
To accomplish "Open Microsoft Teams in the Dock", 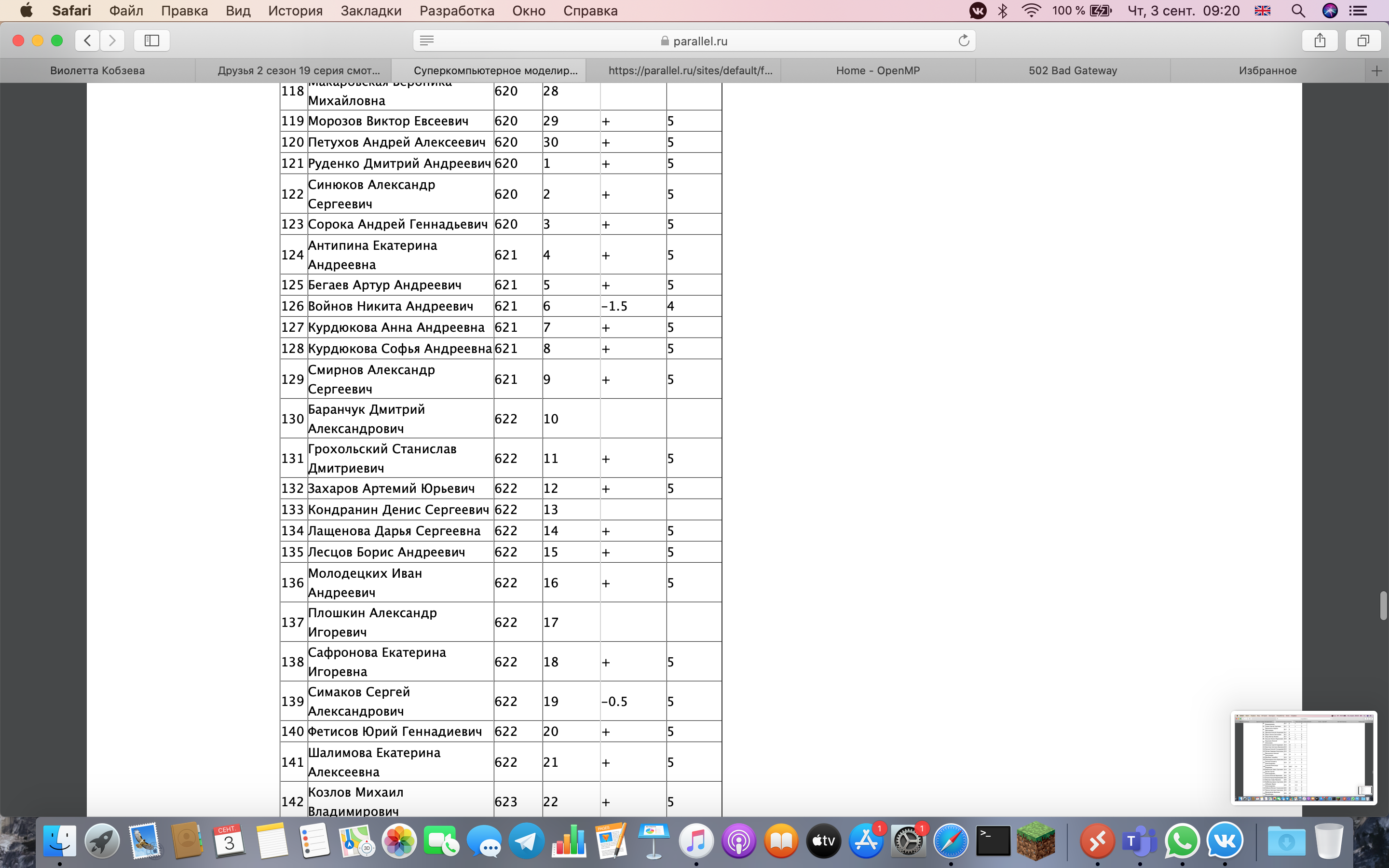I will click(x=1140, y=841).
